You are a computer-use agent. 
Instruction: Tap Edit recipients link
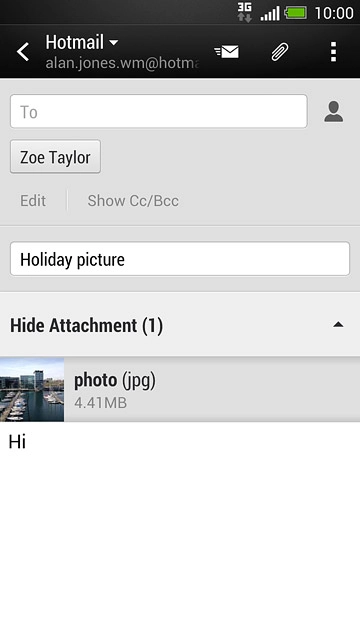33,200
